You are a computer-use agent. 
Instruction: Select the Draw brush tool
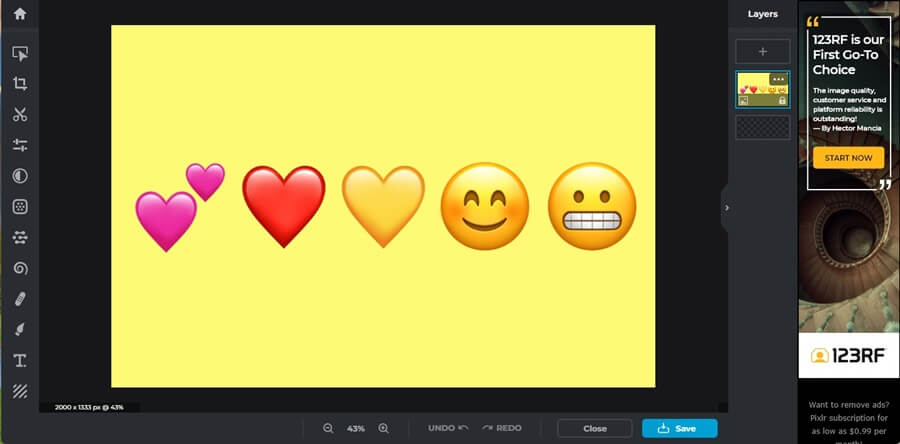[20, 329]
